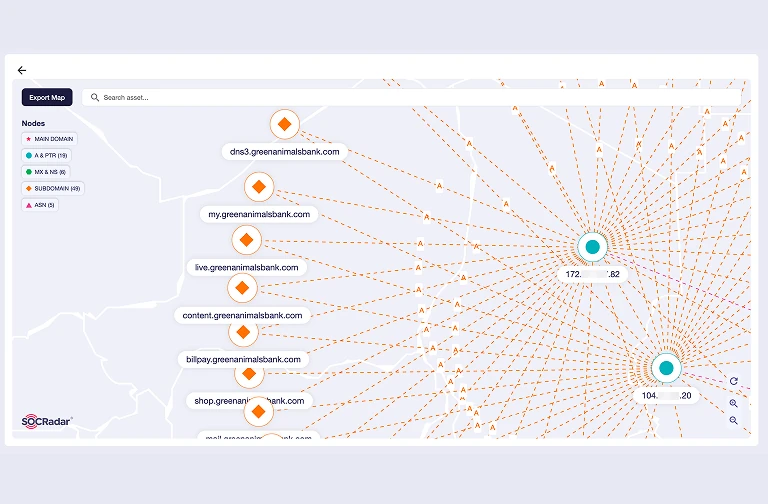Click the Export Map button
The height and width of the screenshot is (504, 768).
pyautogui.click(x=47, y=97)
